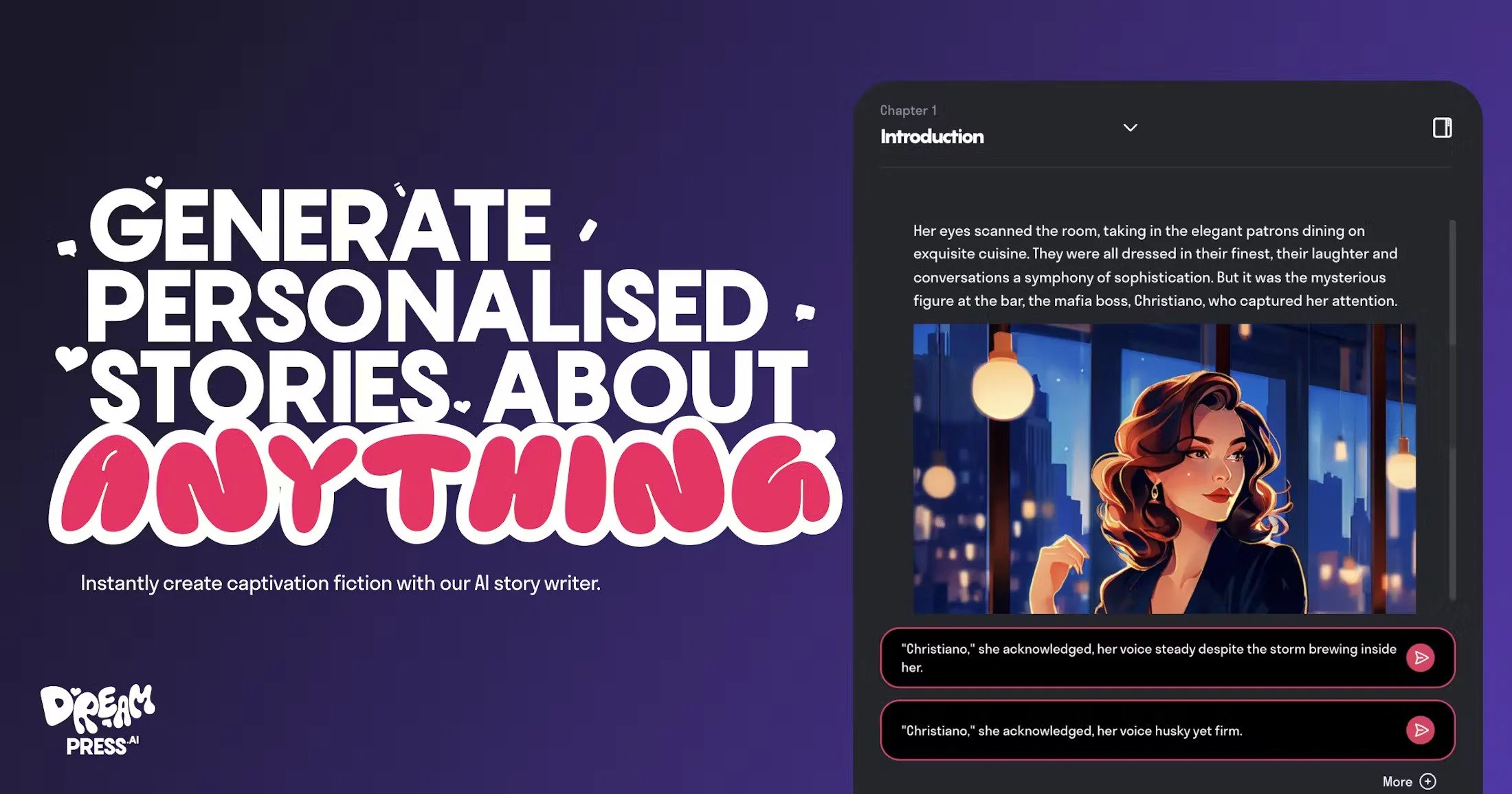Viewport: 1512px width, 794px height.
Task: Click the 'Instantly create captivation fiction' tagline
Action: [340, 583]
